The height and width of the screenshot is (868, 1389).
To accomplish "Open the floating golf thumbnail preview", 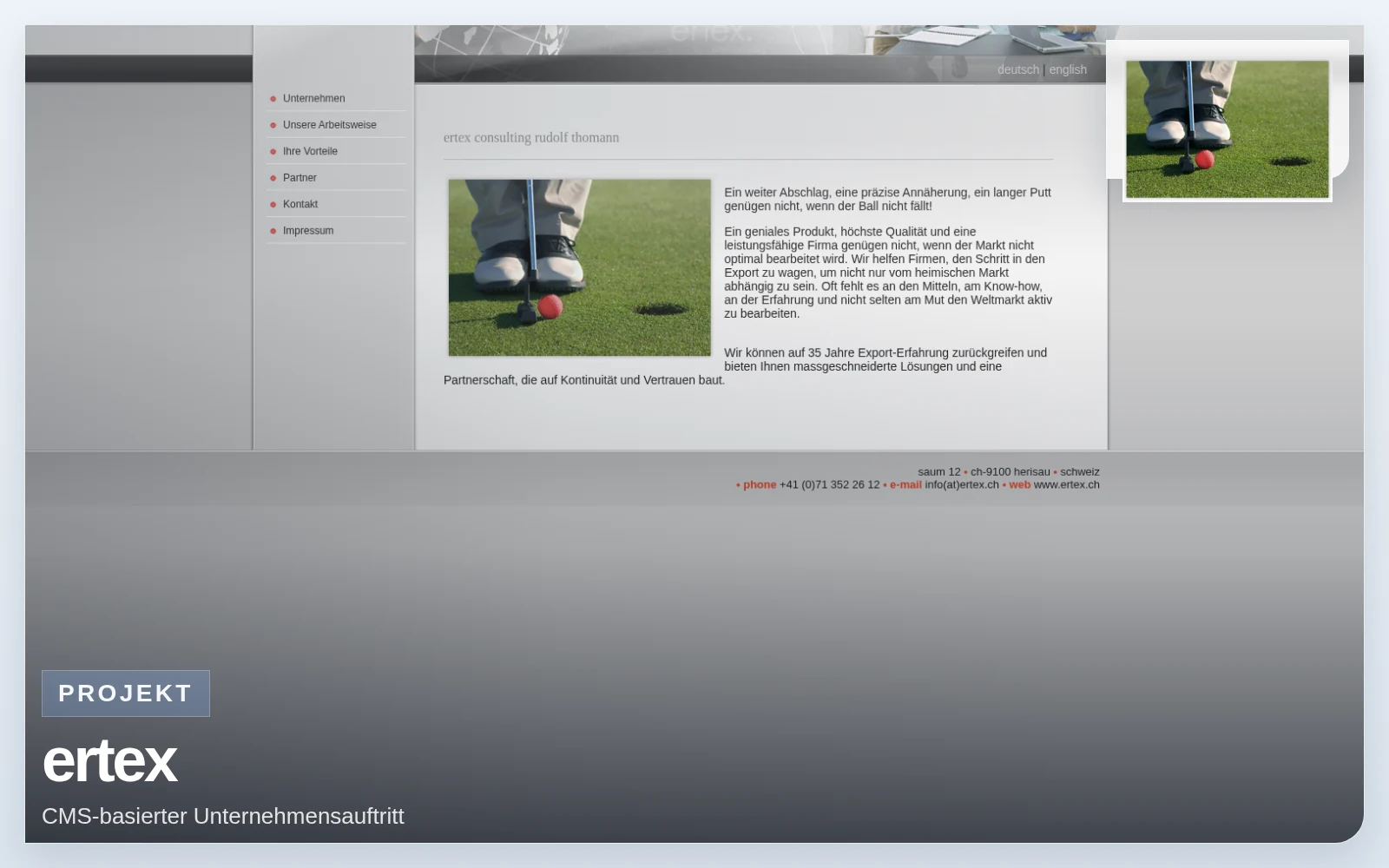I will click(x=1228, y=129).
